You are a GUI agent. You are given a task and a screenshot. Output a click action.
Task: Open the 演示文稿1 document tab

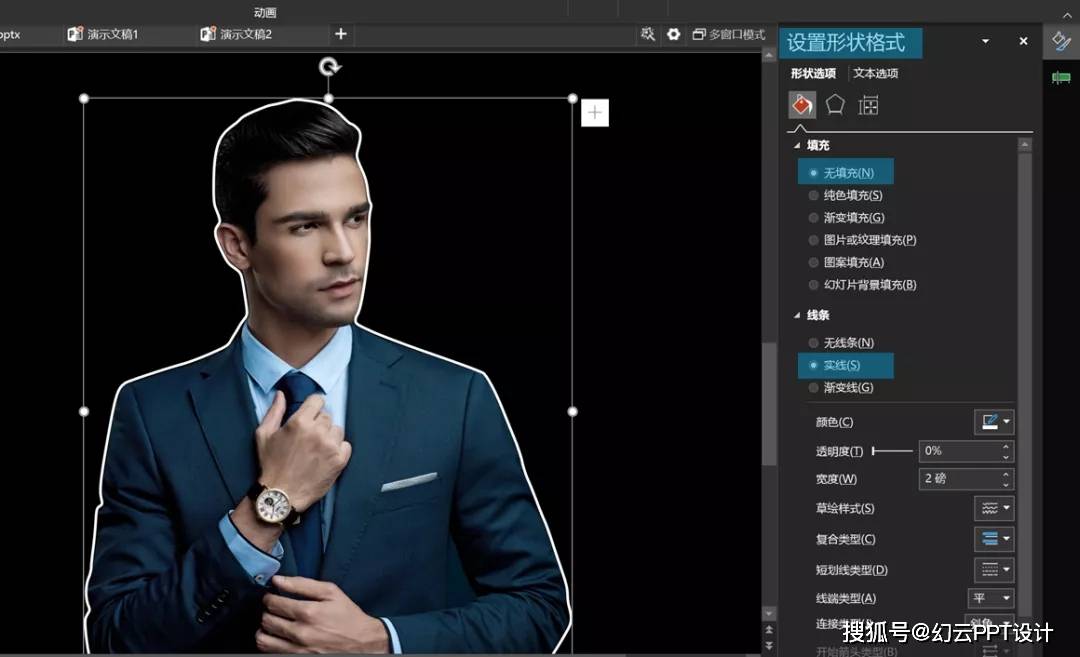pyautogui.click(x=103, y=34)
